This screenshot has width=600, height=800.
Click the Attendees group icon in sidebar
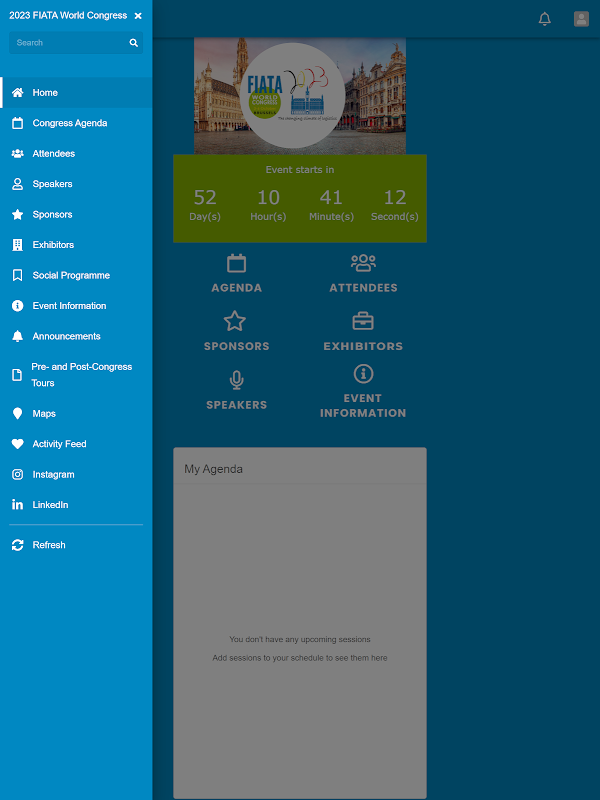click(x=17, y=154)
